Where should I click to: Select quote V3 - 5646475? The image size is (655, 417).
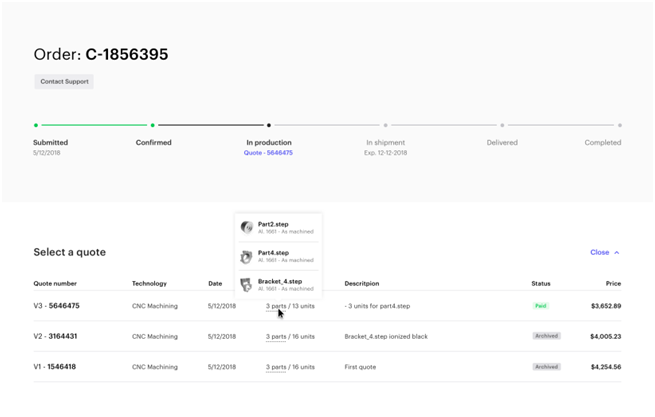coord(57,306)
